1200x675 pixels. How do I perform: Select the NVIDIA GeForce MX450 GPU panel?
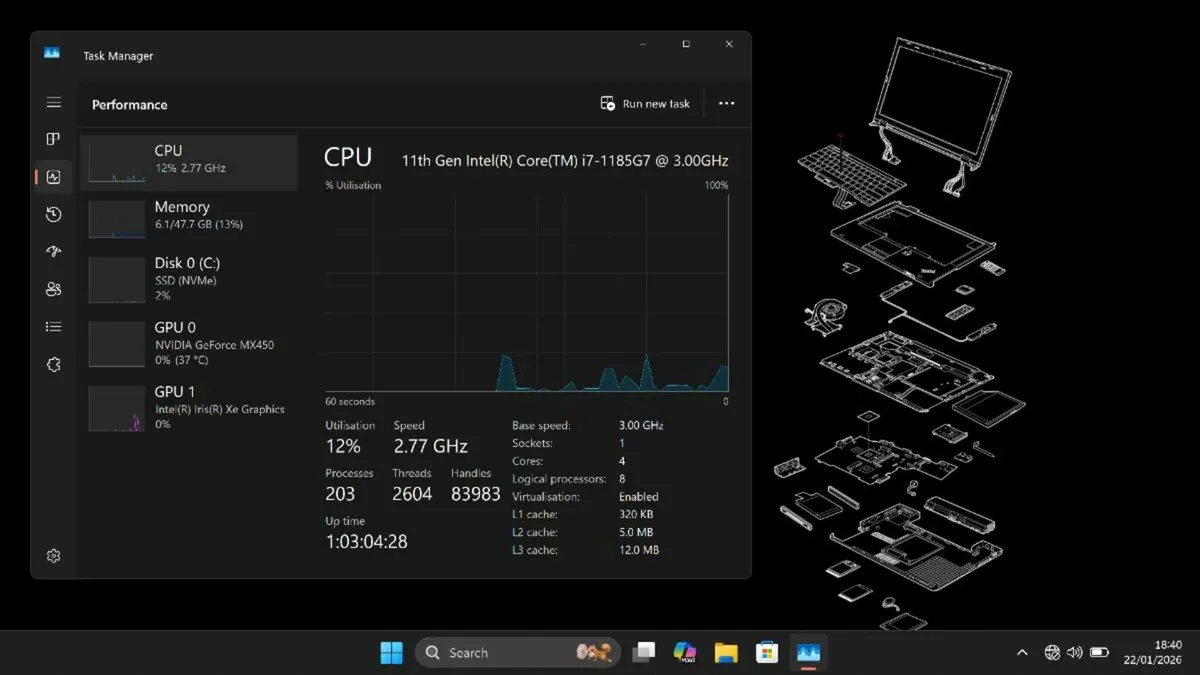click(190, 343)
